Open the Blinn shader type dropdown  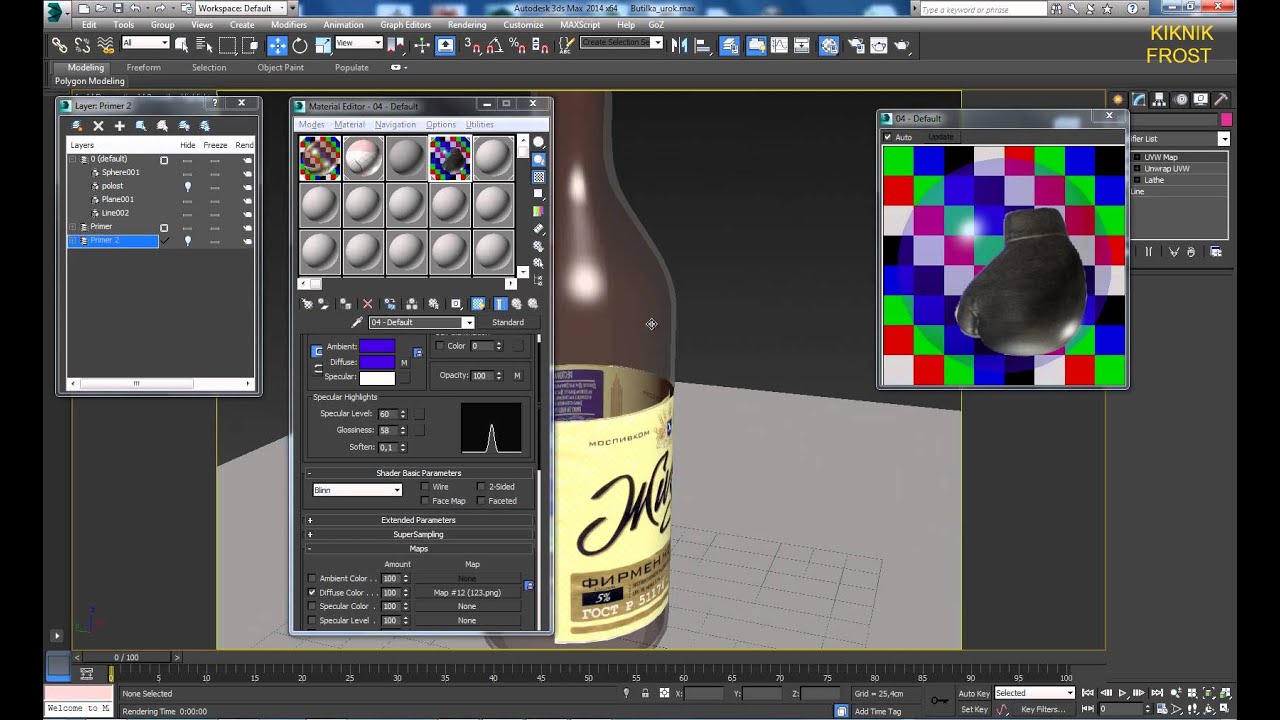357,490
